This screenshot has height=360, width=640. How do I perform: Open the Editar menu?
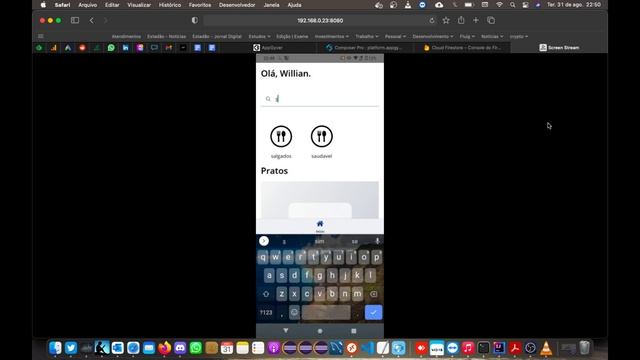pyautogui.click(x=112, y=5)
